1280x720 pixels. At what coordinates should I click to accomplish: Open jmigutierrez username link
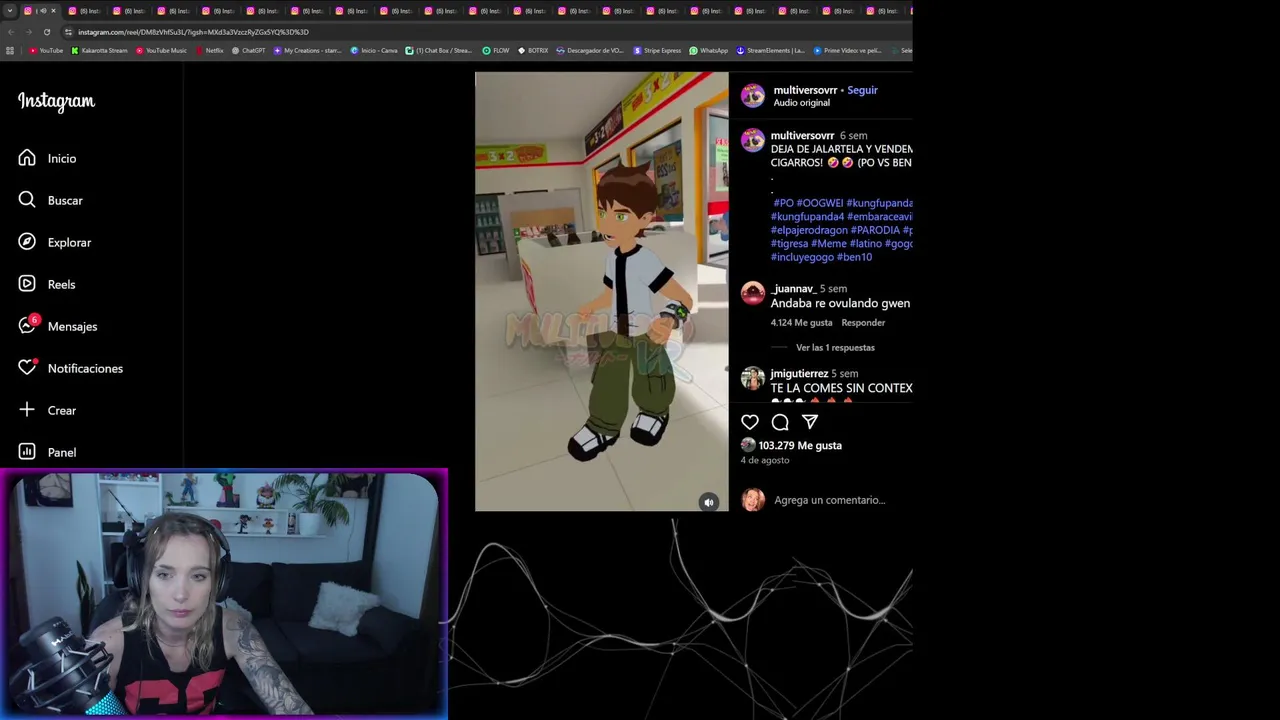point(799,374)
